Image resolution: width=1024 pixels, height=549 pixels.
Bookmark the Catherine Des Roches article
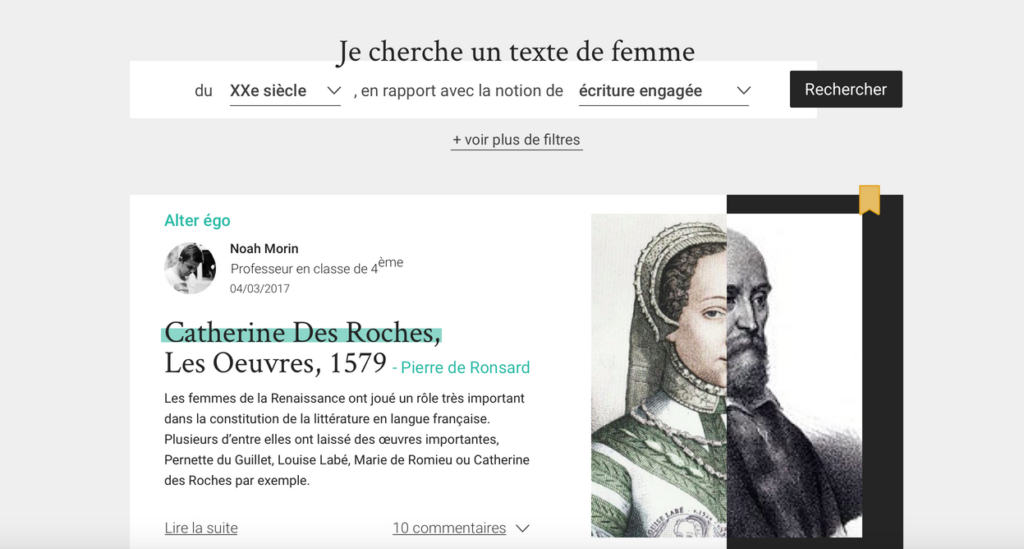point(869,200)
